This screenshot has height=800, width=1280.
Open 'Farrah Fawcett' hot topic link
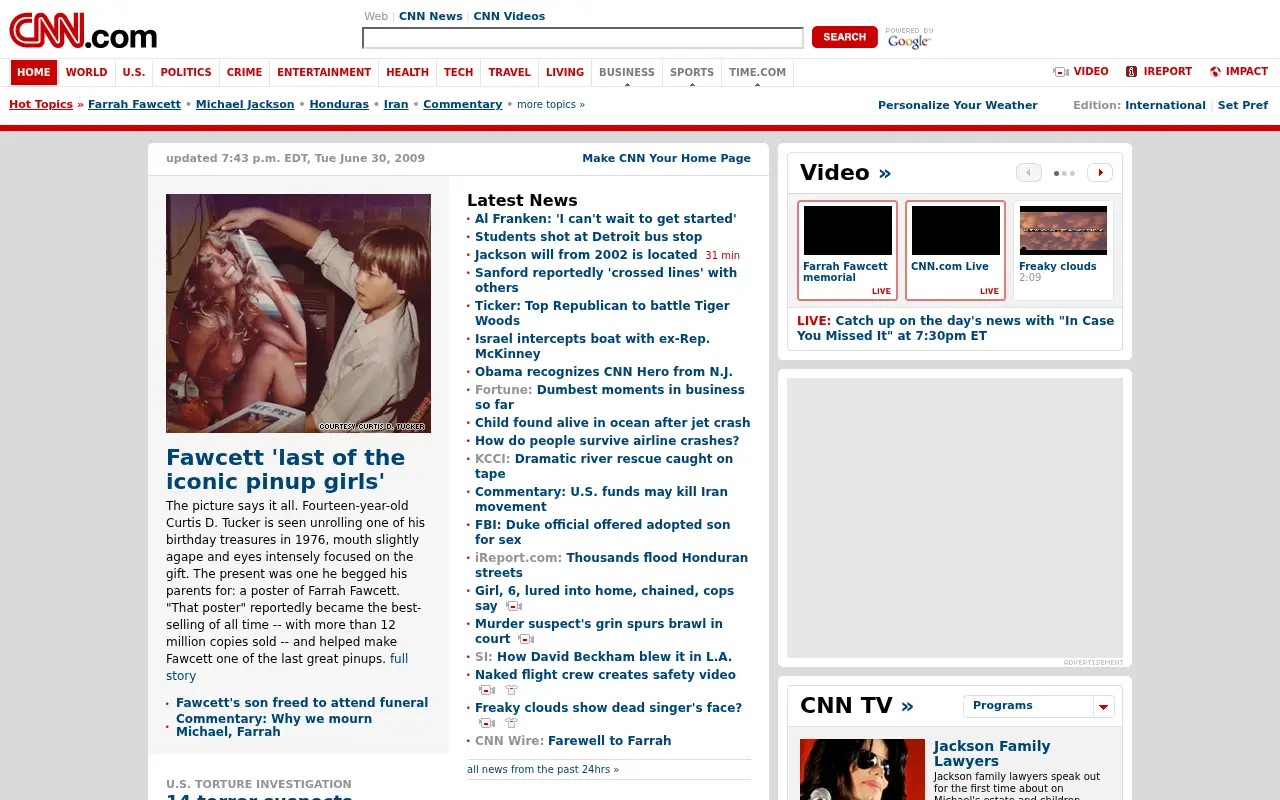[x=134, y=104]
